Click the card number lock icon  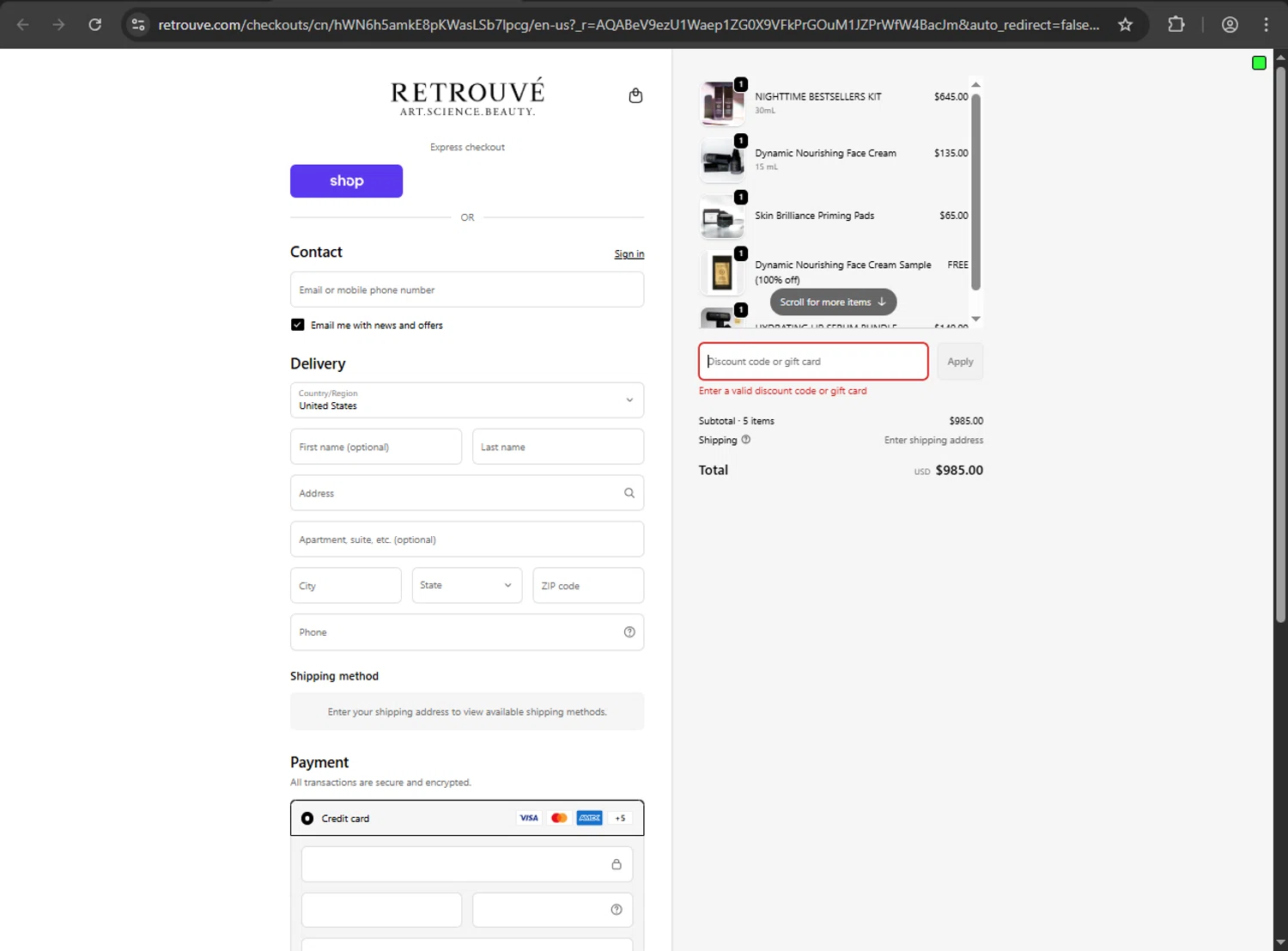click(617, 864)
